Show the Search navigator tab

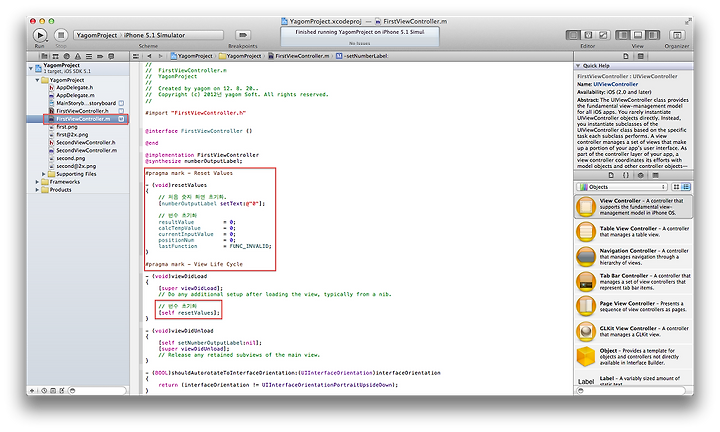coord(67,56)
